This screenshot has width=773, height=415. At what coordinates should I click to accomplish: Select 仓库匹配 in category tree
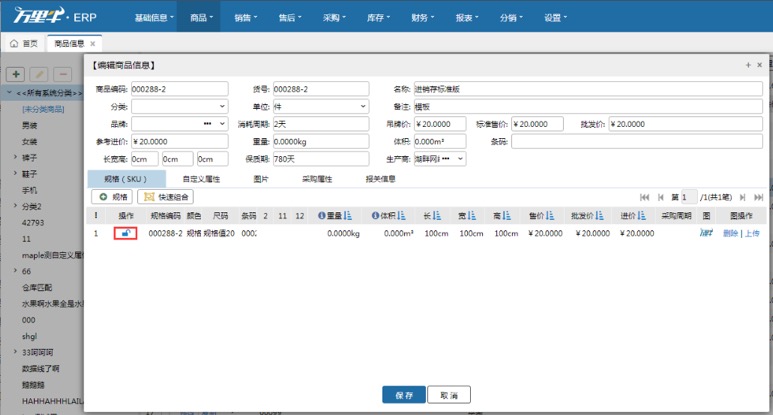(x=37, y=287)
